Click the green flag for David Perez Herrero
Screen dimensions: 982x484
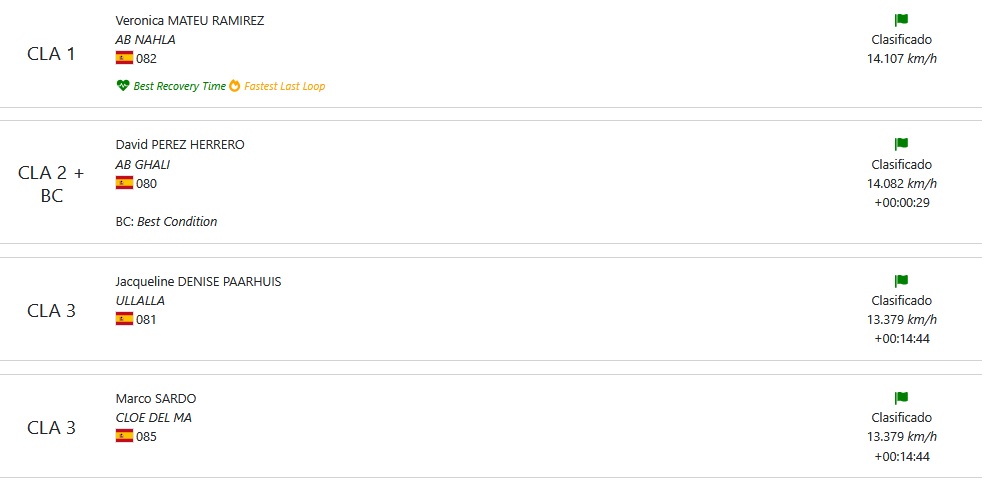tap(901, 144)
